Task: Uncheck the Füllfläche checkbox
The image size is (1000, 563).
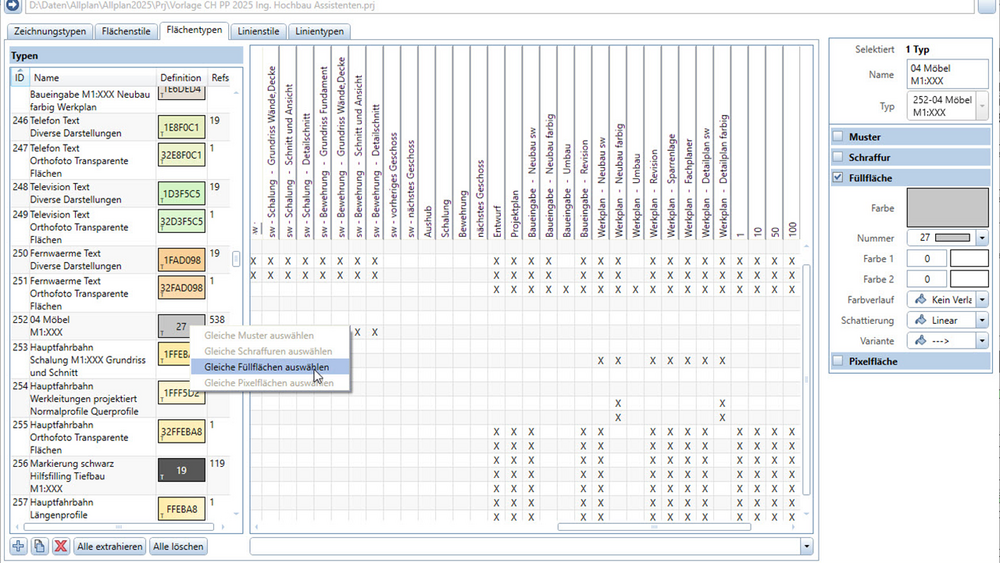Action: pos(838,177)
